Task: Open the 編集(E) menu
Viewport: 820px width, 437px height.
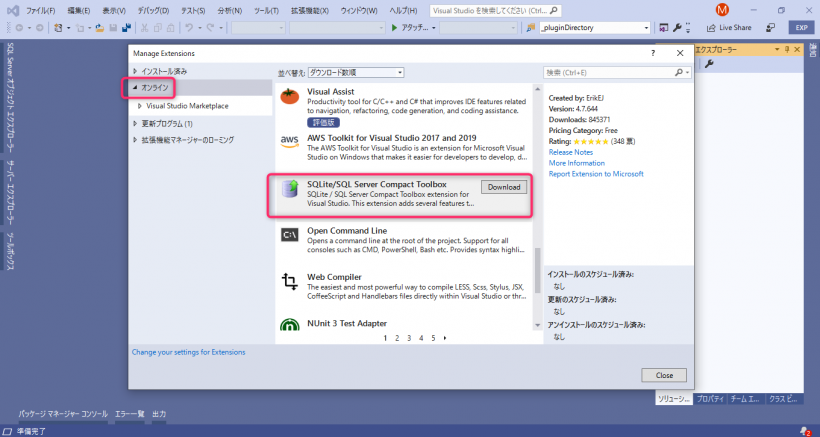Action: [78, 10]
